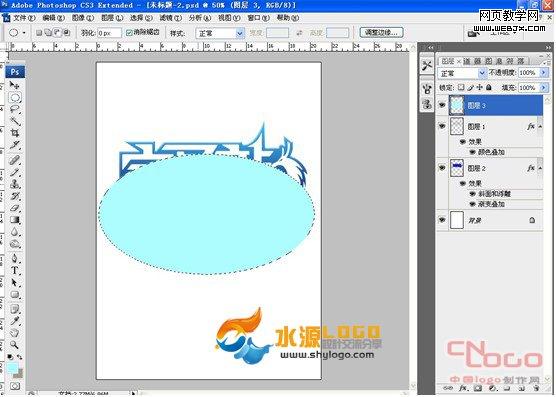
Task: Select the Move tool
Action: [x=15, y=85]
